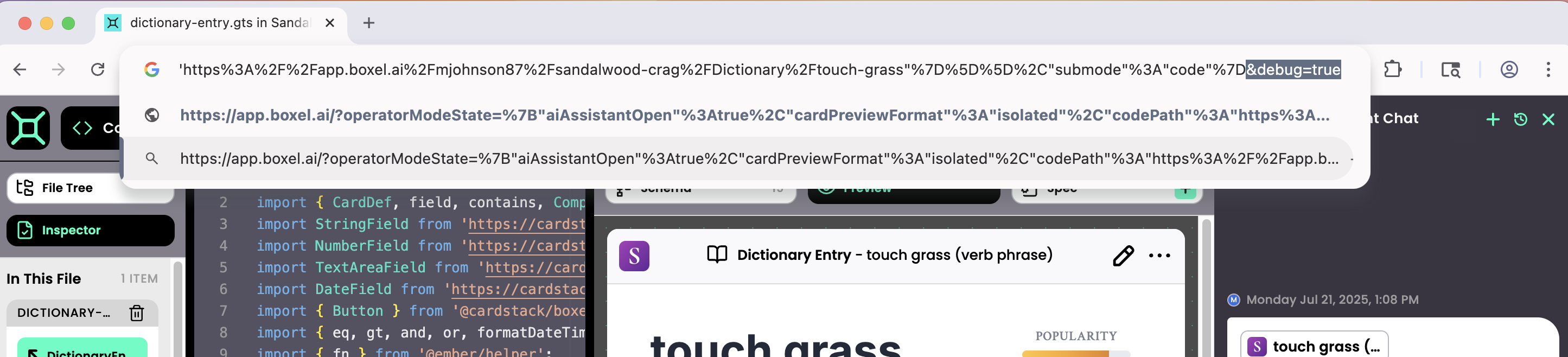The image size is (1568, 357).
Task: Click the '1 ITEM' count label
Action: tap(139, 278)
